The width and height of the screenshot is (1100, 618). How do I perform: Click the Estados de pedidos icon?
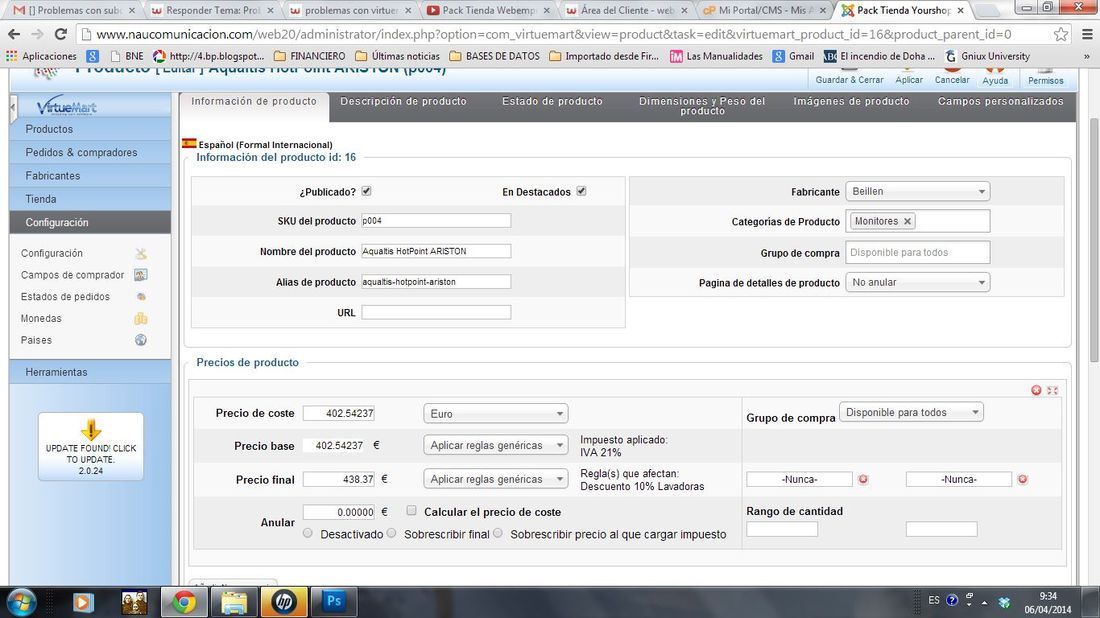pyautogui.click(x=141, y=297)
